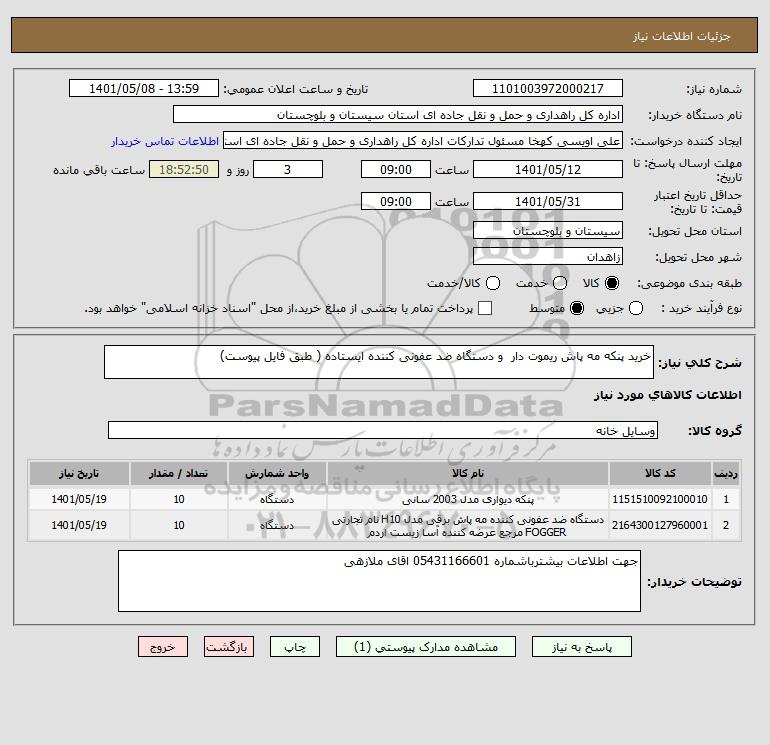
Task: Click the تاریخ نیاز column header
Action: [79, 473]
